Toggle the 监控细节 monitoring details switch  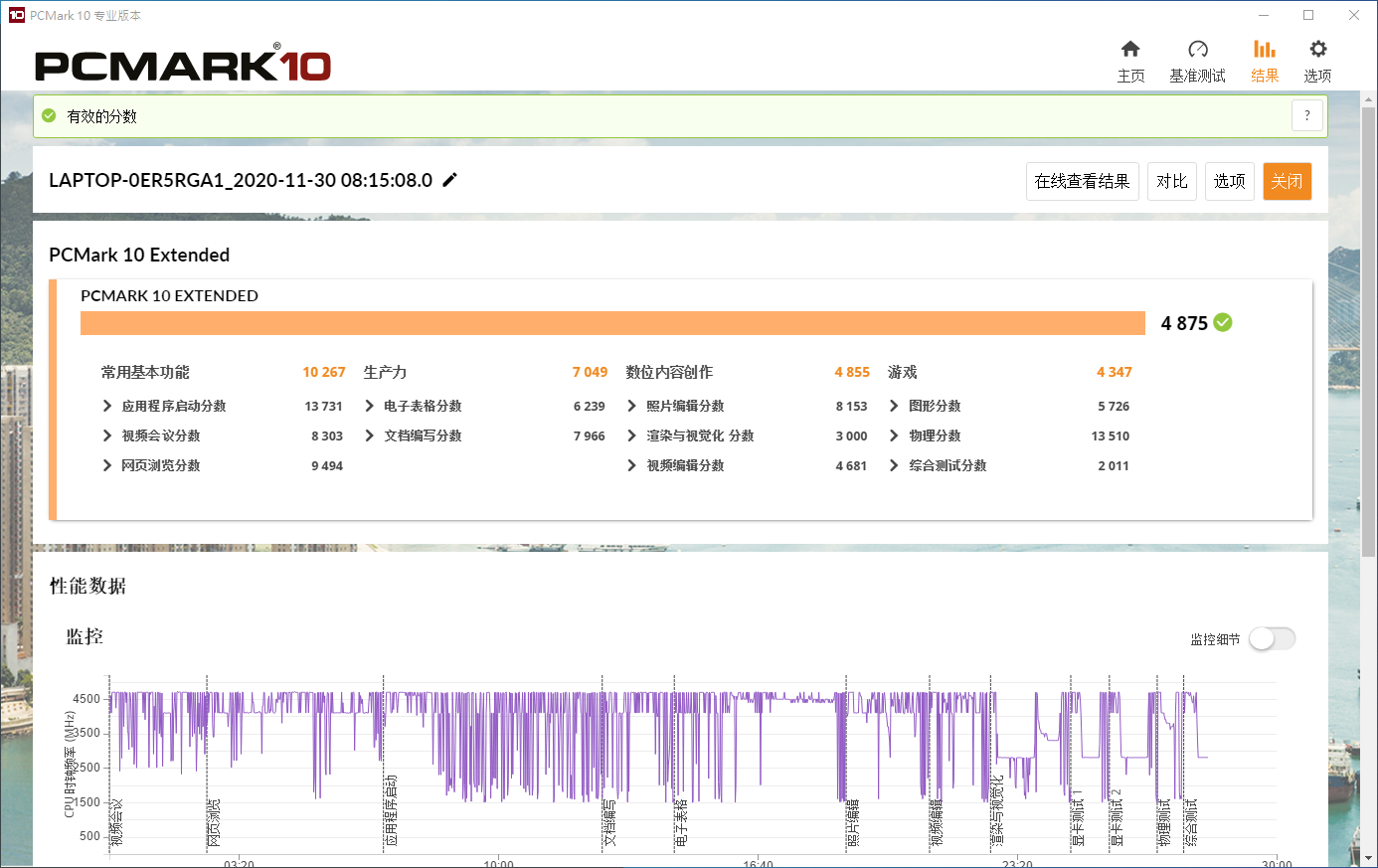coord(1272,639)
